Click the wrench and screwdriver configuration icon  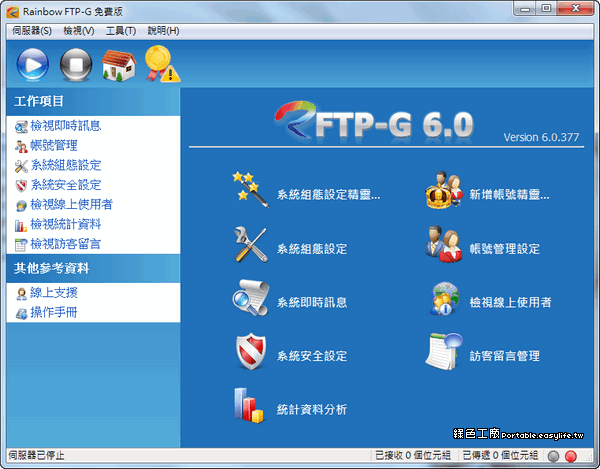(x=250, y=244)
